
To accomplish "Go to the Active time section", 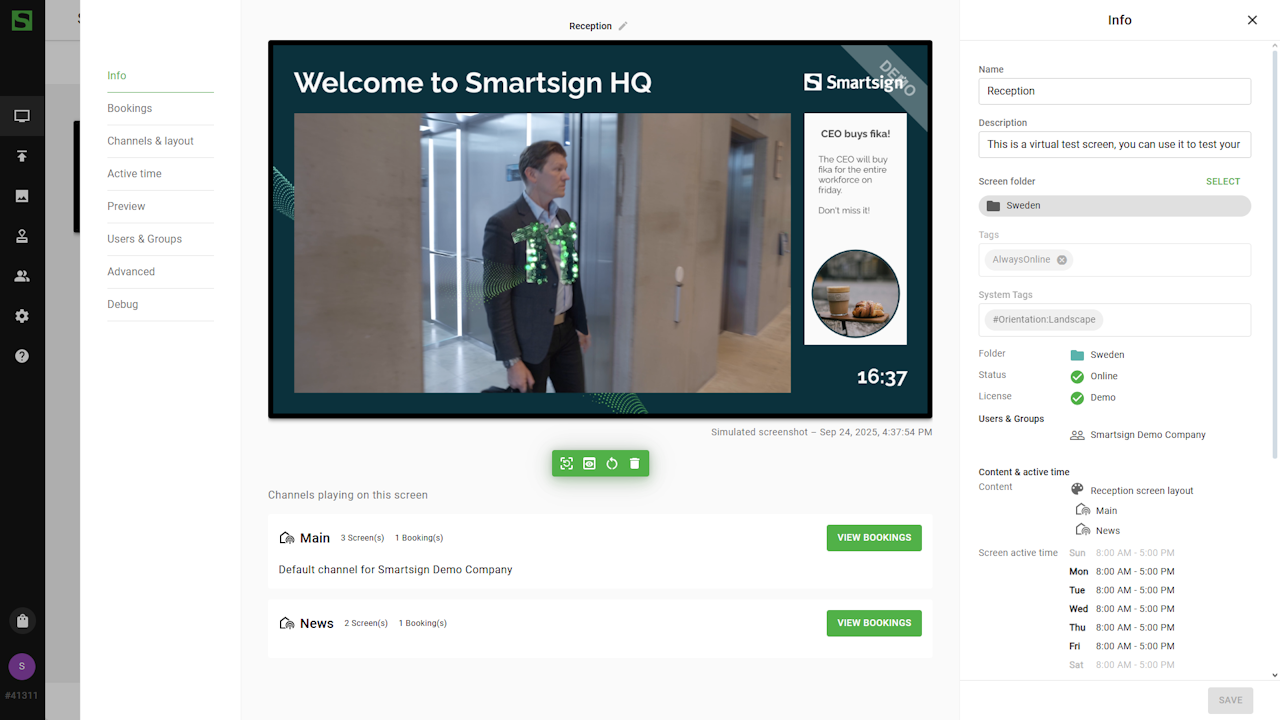I will pyautogui.click(x=135, y=174).
